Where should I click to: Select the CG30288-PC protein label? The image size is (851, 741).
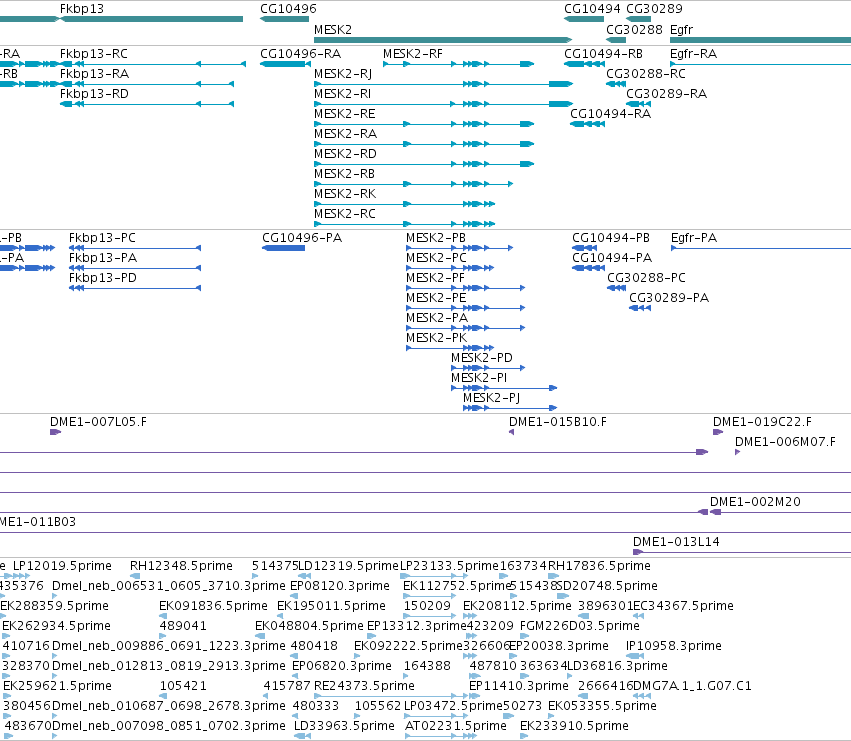pyautogui.click(x=646, y=278)
